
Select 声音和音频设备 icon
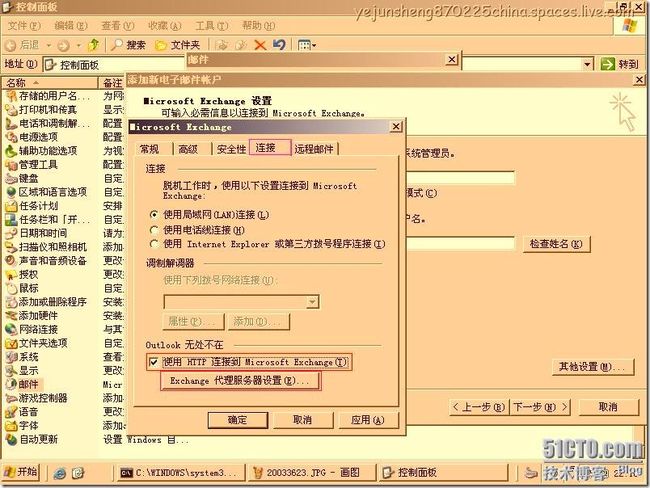pyautogui.click(x=11, y=260)
